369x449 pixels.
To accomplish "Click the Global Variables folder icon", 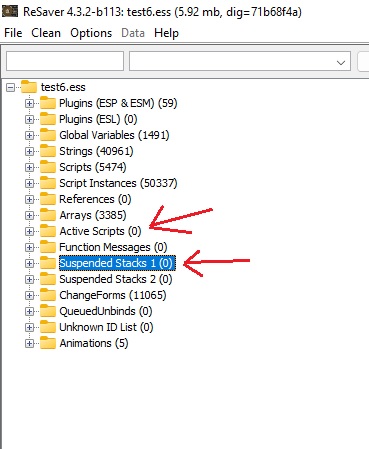I will click(x=48, y=135).
